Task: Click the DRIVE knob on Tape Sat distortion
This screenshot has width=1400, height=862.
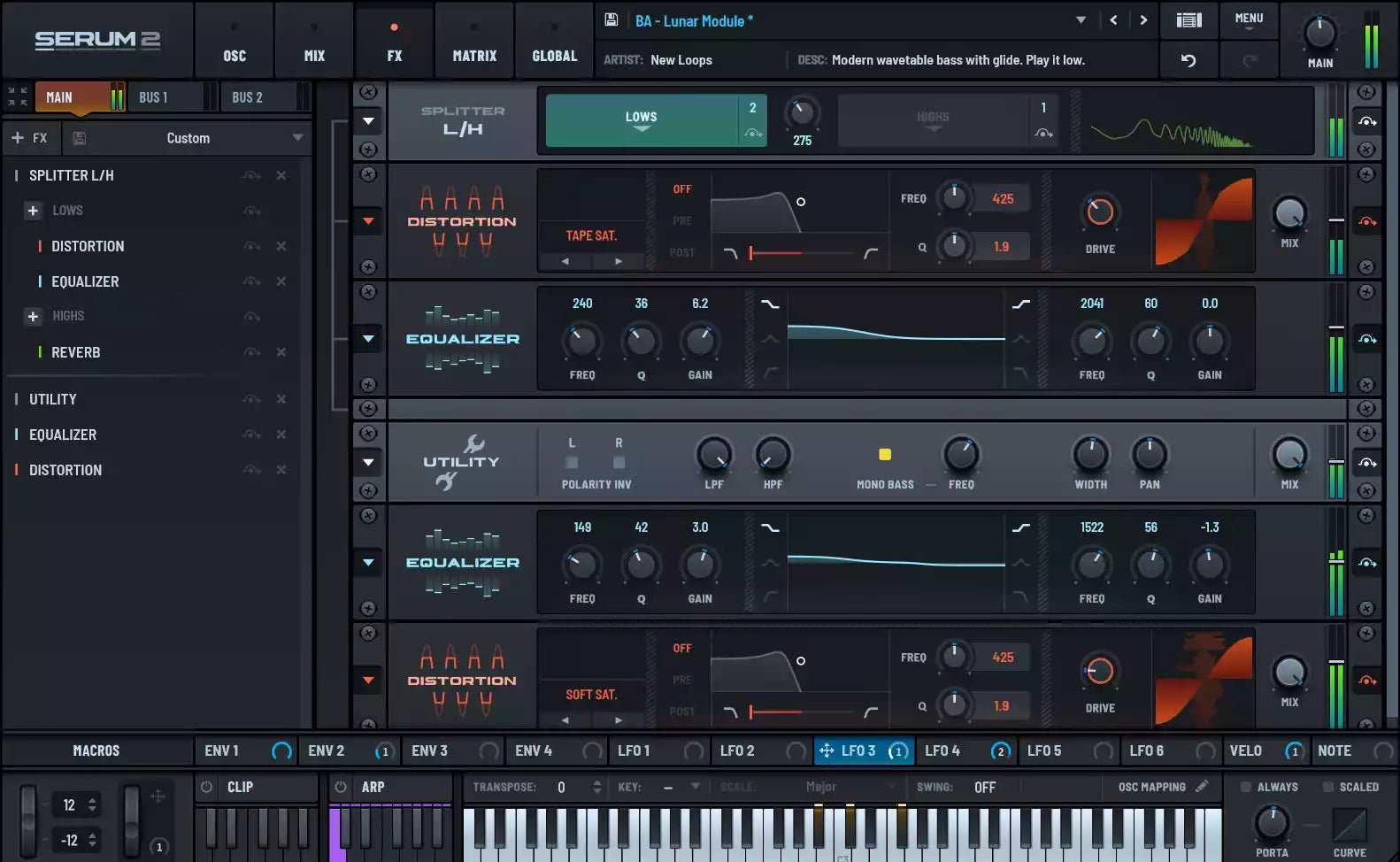Action: tap(1100, 212)
